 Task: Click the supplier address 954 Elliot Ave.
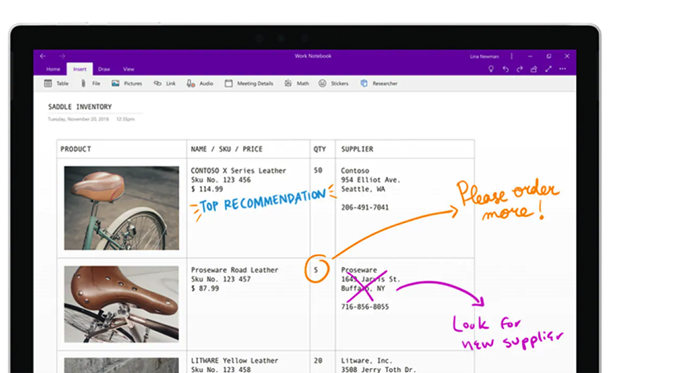point(371,180)
